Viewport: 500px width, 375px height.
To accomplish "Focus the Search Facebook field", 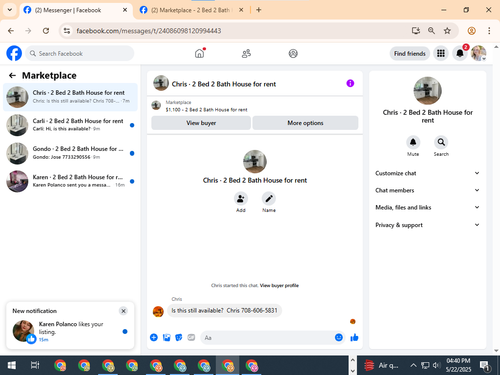I will pos(80,53).
